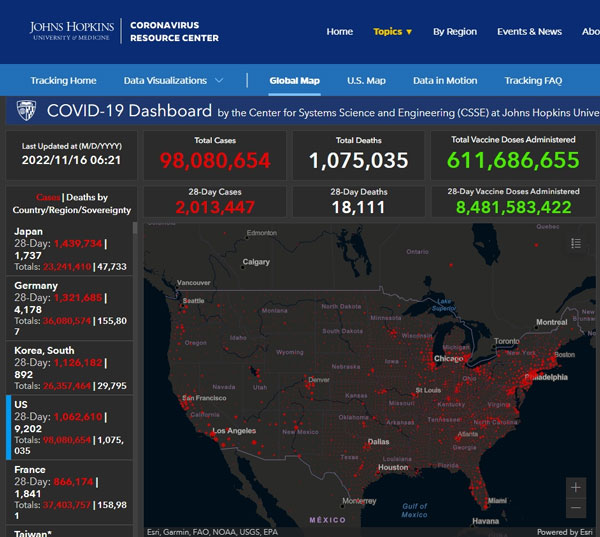Select the red Cases toggle in list header

(48, 197)
